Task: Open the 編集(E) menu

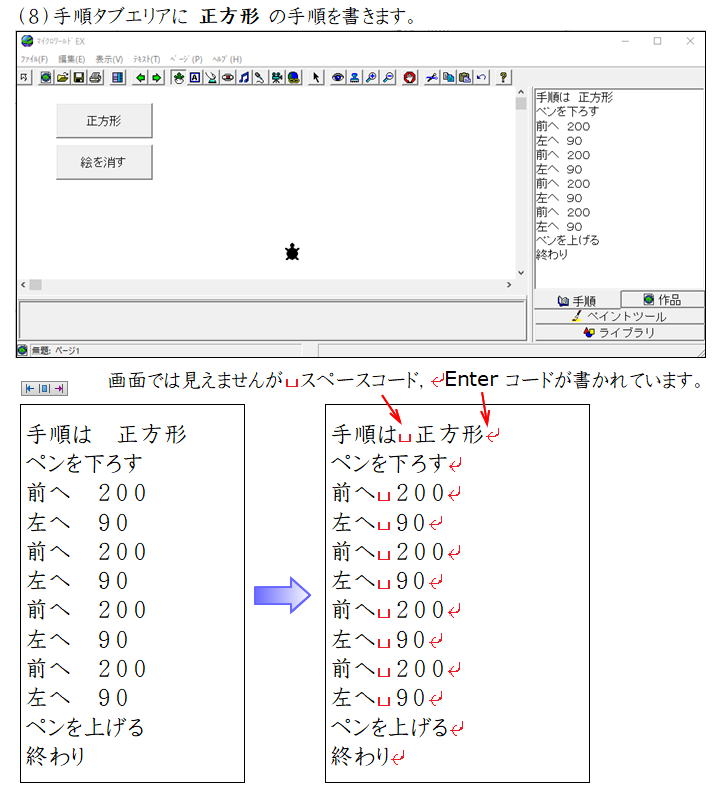Action: tap(72, 59)
